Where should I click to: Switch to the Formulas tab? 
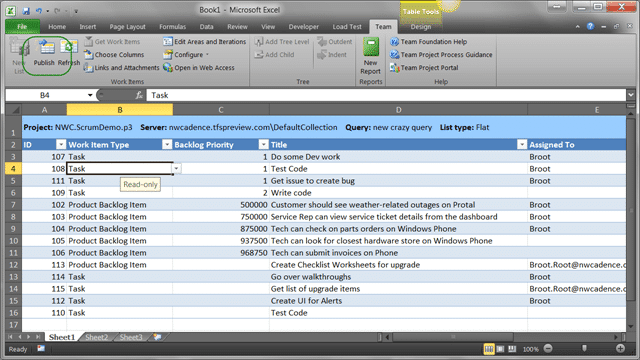coord(172,27)
